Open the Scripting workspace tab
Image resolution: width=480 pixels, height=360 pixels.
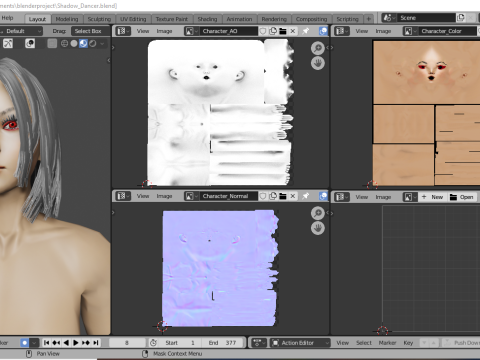347,19
